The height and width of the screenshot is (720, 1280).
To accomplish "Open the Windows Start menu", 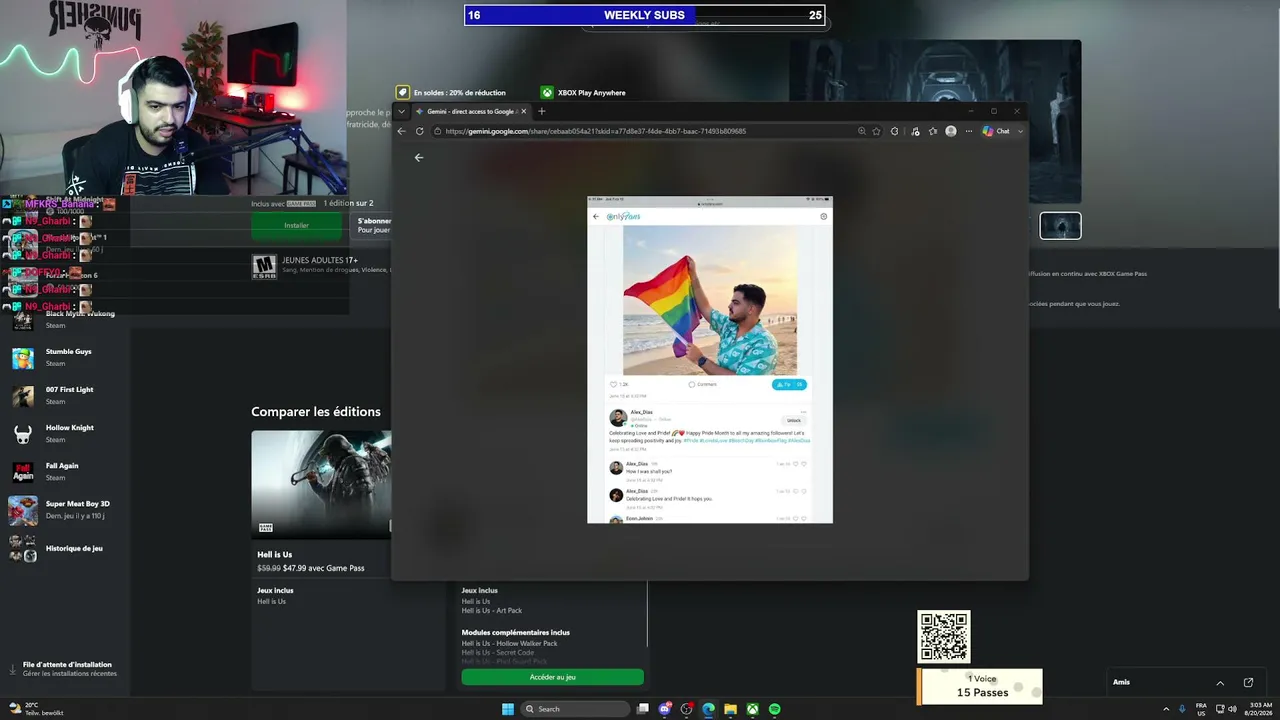I will tap(508, 709).
